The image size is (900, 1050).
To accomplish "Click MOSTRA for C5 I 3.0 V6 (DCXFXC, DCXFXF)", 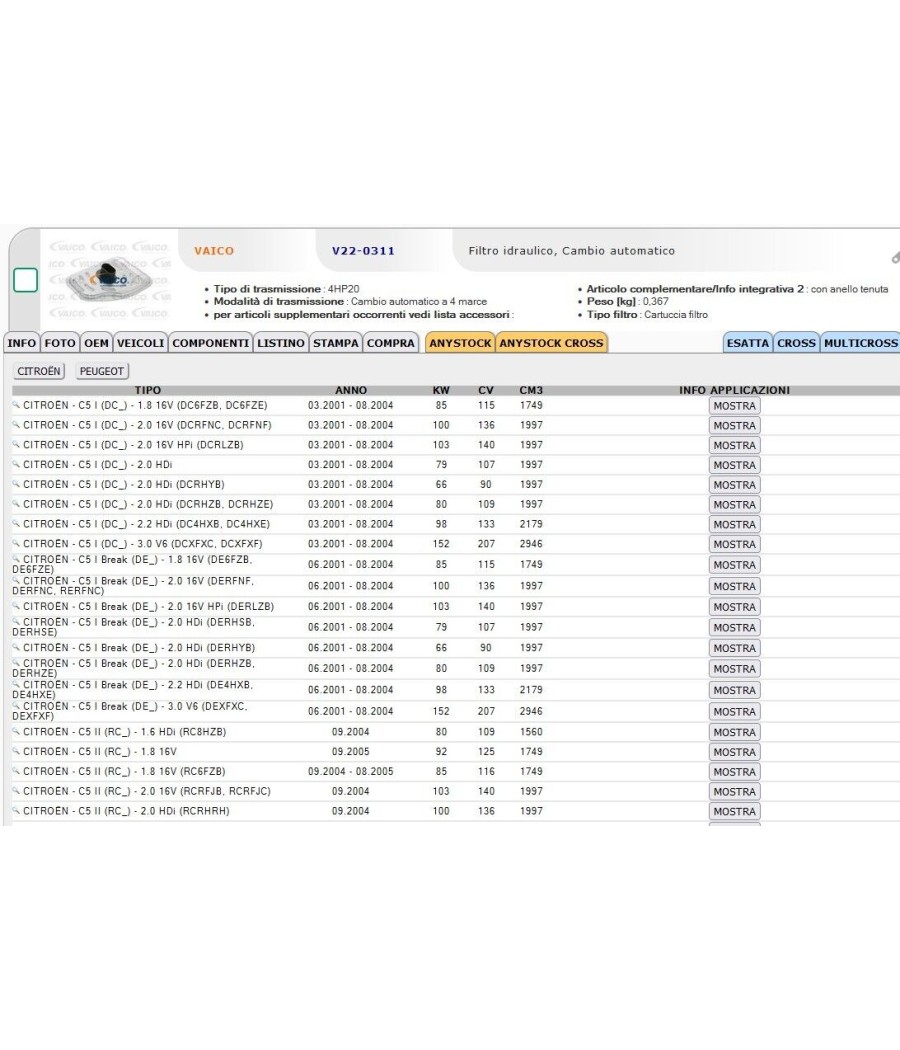I will click(735, 544).
